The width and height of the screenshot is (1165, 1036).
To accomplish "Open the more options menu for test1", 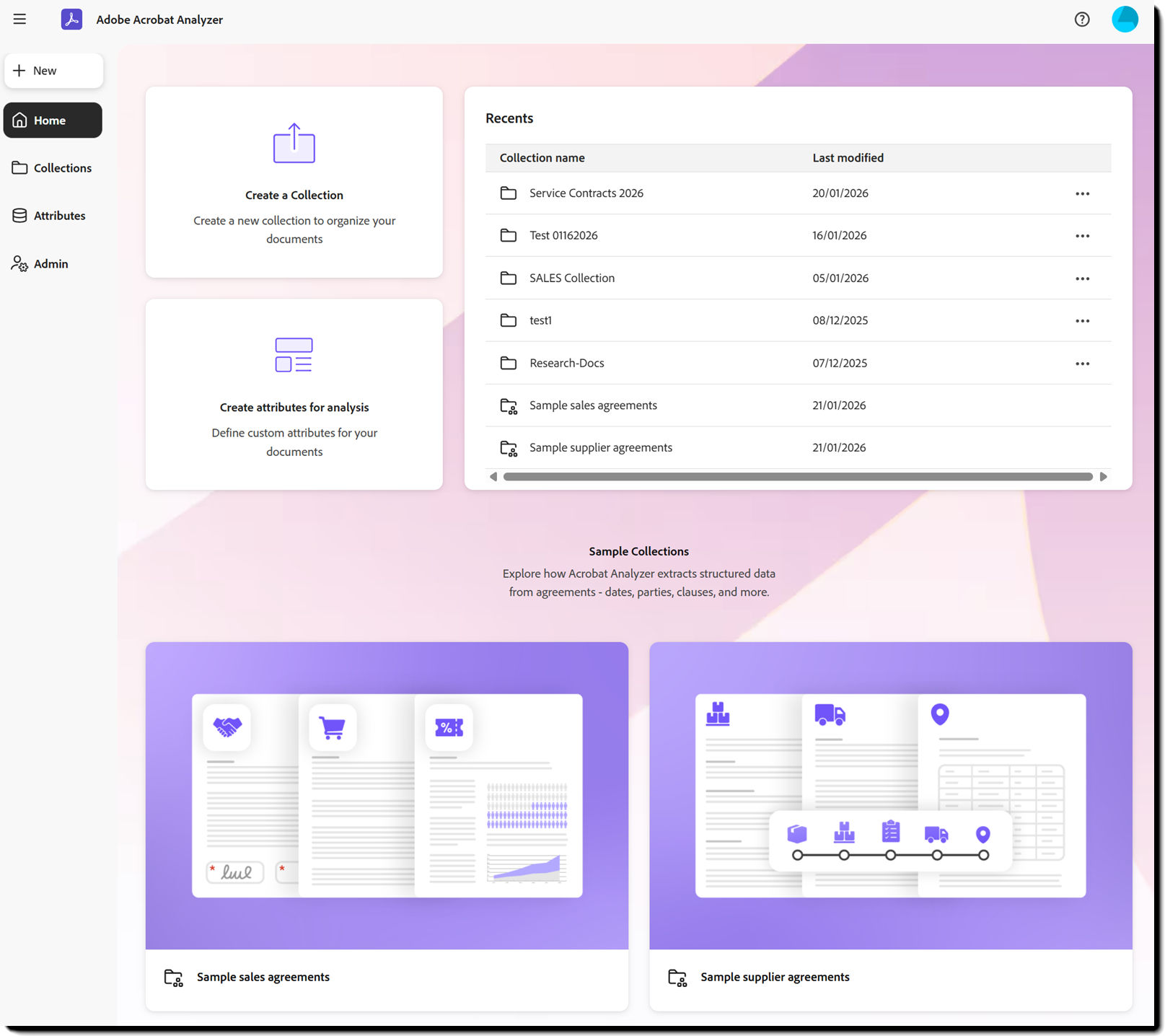I will (x=1082, y=320).
